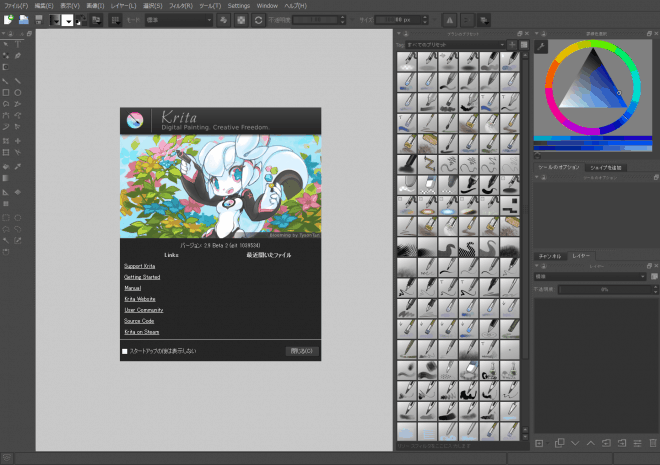The width and height of the screenshot is (660, 465).
Task: Check the don't show at startup box
Action: (125, 351)
